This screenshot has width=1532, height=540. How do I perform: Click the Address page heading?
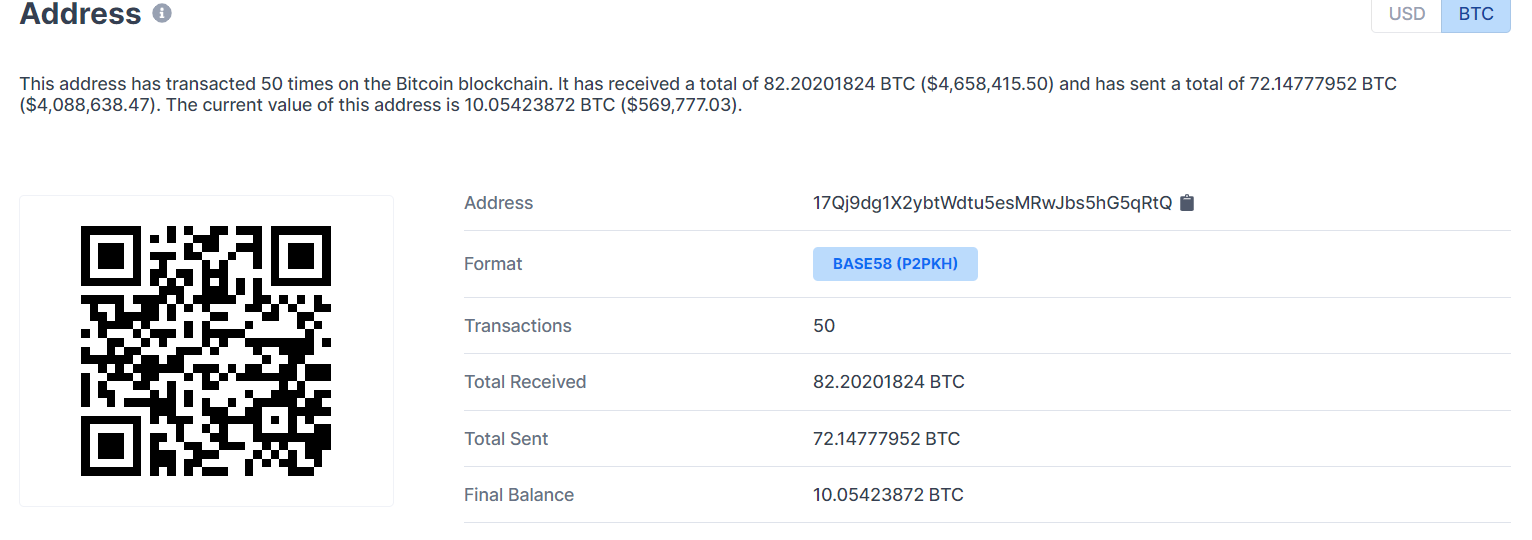coord(81,14)
